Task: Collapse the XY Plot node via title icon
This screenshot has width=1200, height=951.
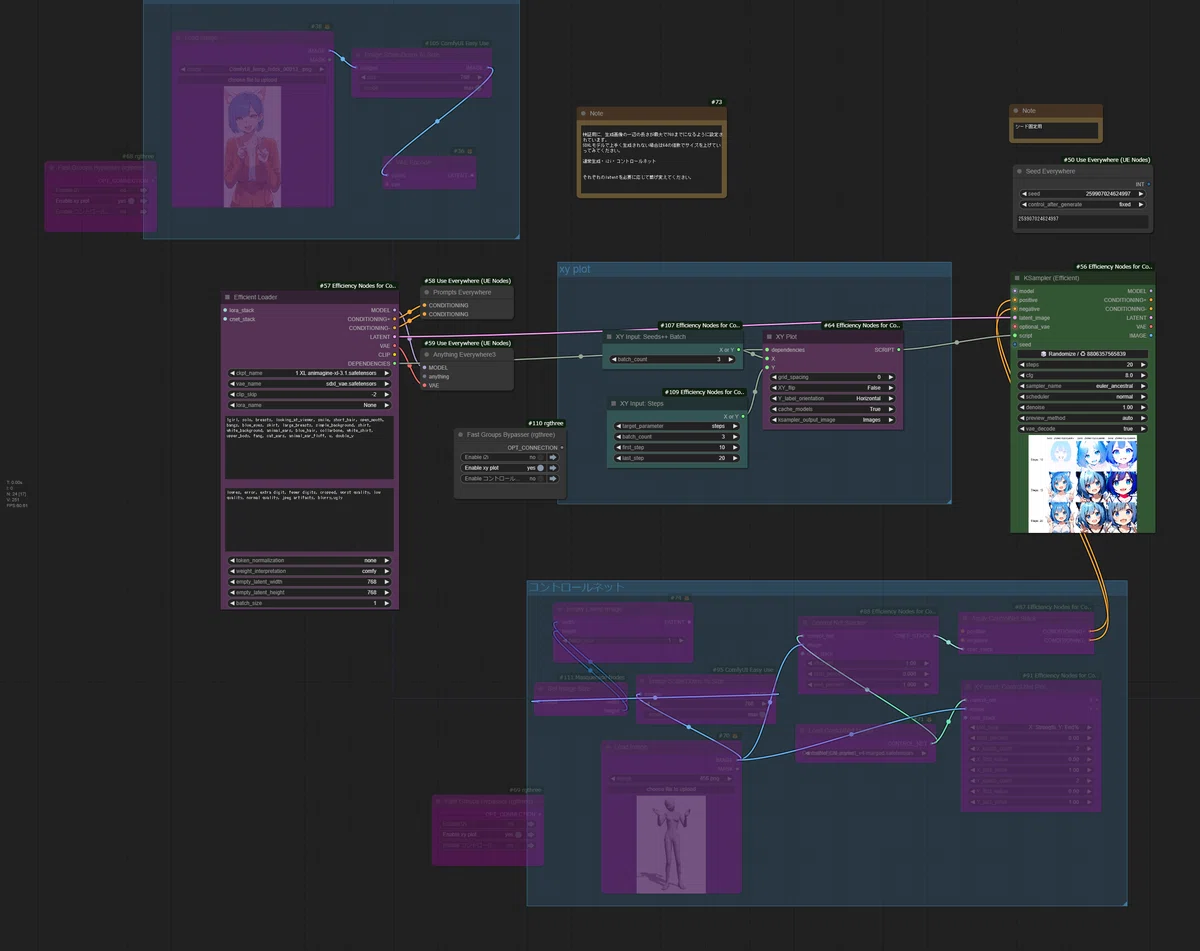Action: pos(769,337)
